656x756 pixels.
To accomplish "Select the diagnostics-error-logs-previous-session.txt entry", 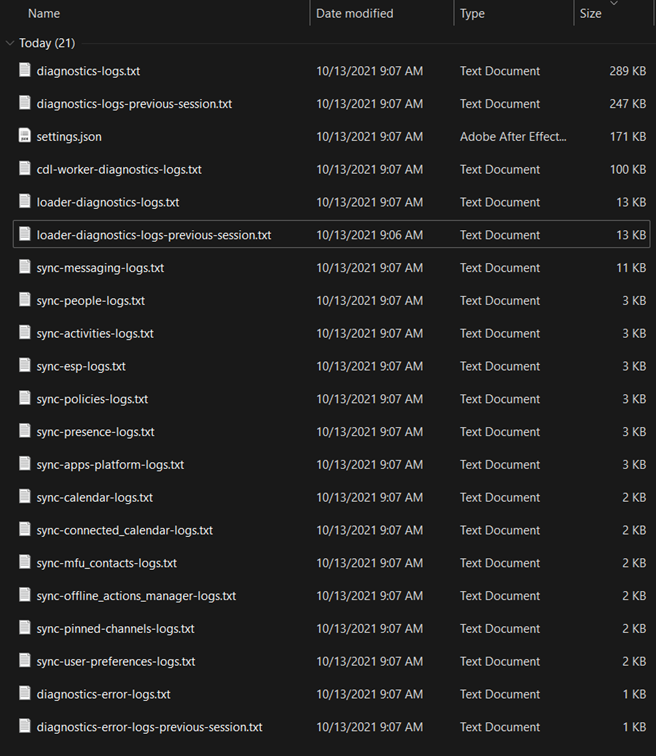I will [149, 727].
